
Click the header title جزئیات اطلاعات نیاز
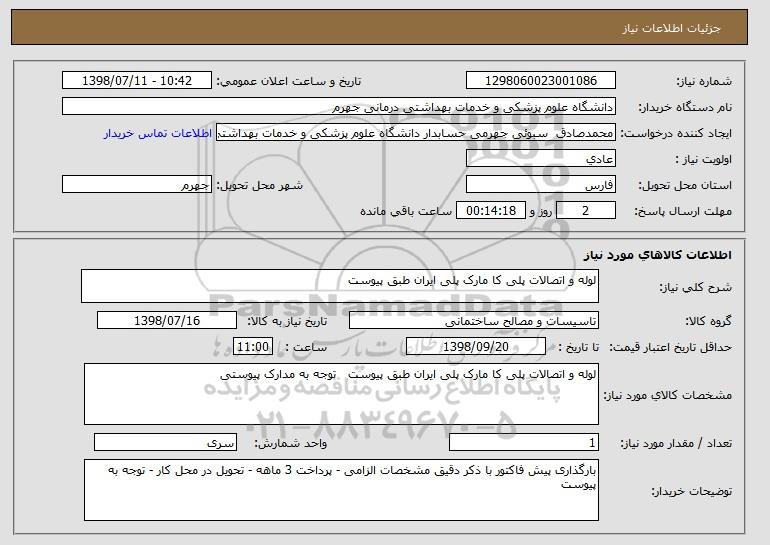671,28
